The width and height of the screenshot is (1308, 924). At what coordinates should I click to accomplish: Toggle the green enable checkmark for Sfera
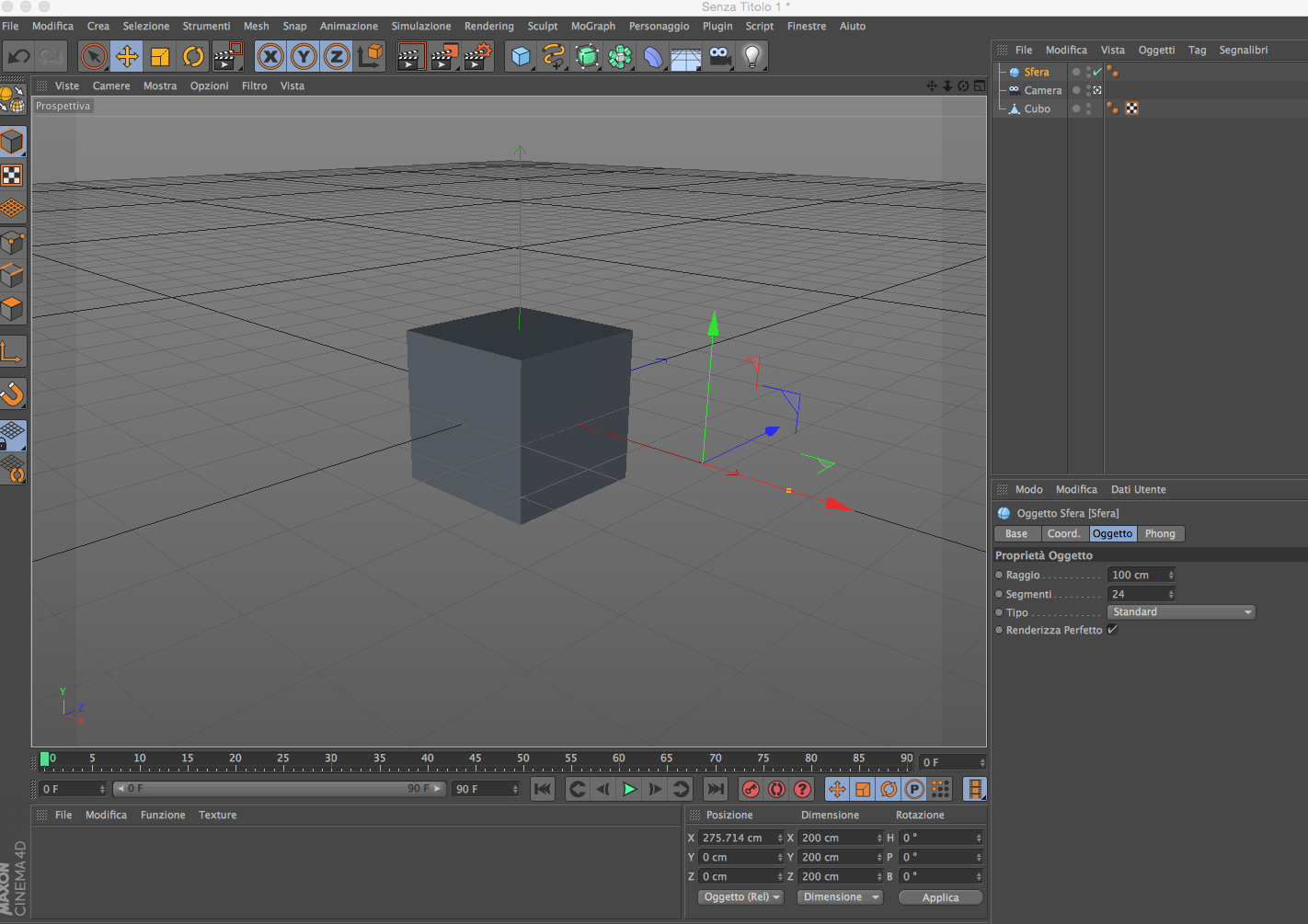pyautogui.click(x=1097, y=72)
